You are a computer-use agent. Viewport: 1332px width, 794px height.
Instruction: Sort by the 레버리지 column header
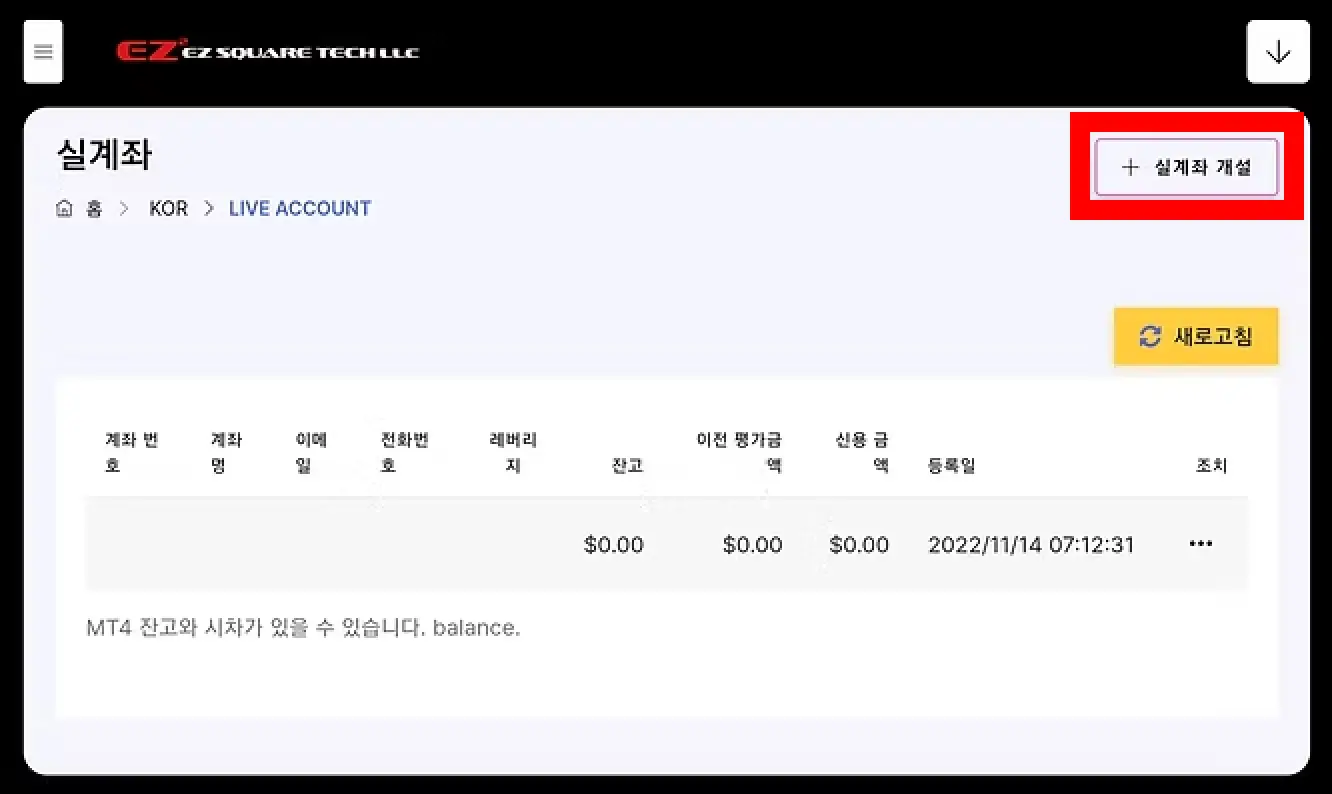[x=513, y=453]
